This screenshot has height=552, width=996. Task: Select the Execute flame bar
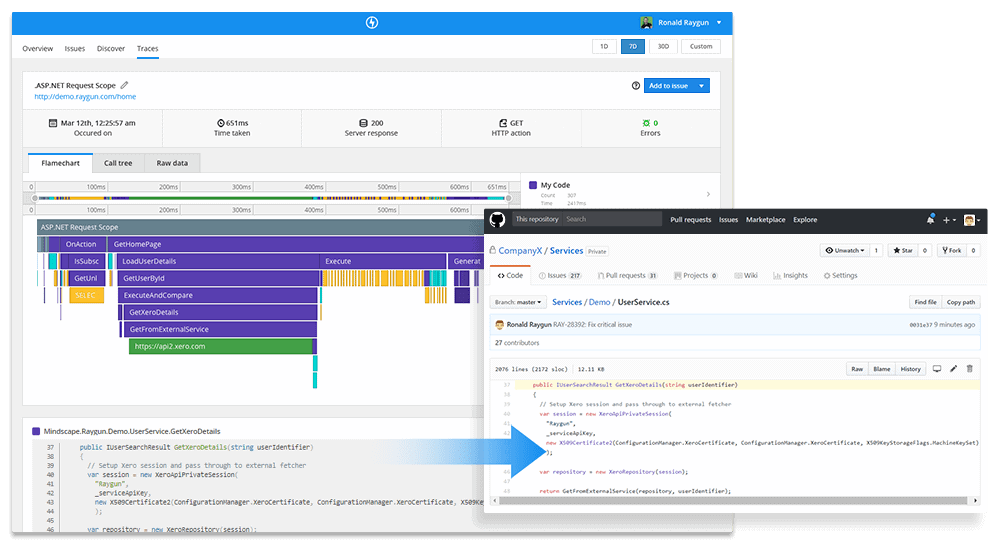(x=383, y=261)
